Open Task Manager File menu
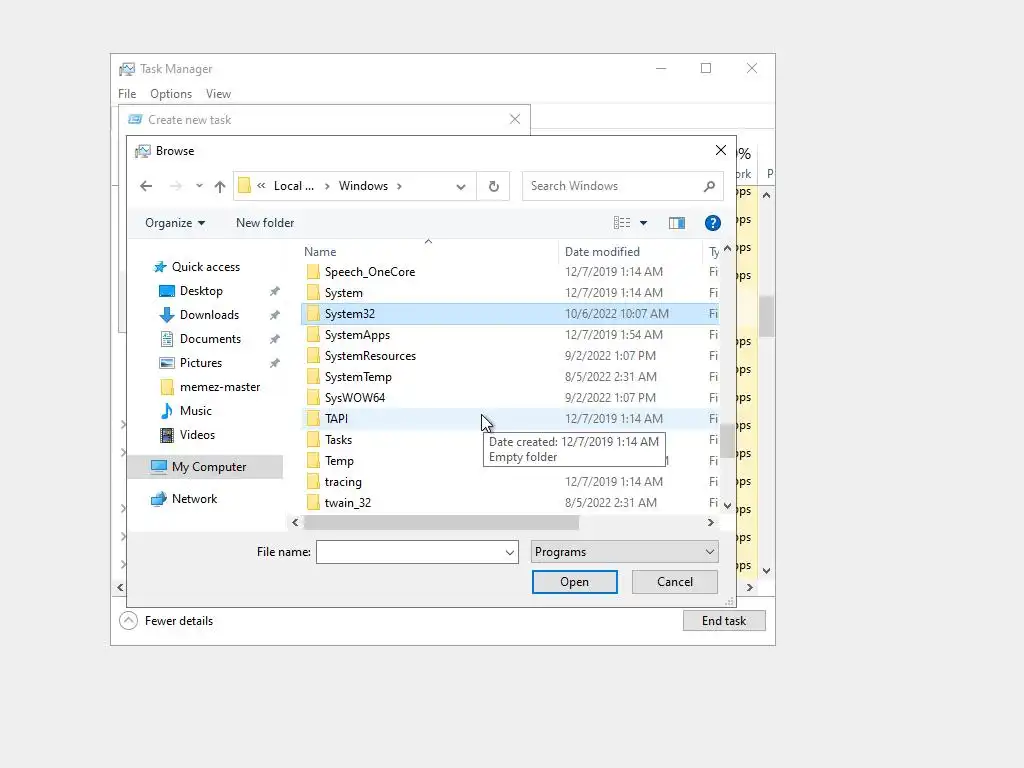Viewport: 1024px width, 768px height. tap(127, 94)
